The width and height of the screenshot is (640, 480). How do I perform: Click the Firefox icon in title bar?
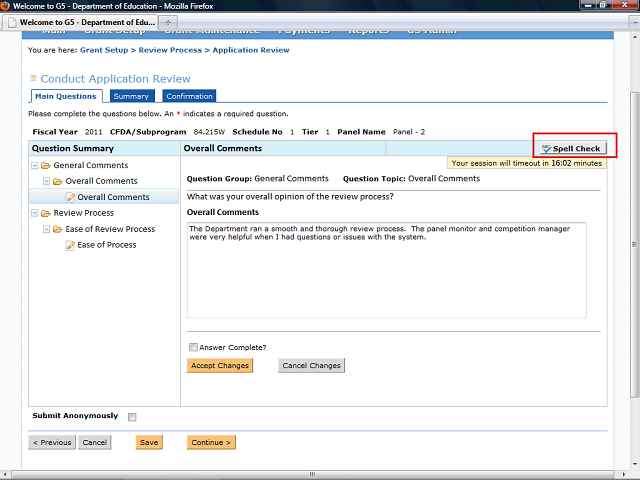pyautogui.click(x=5, y=6)
